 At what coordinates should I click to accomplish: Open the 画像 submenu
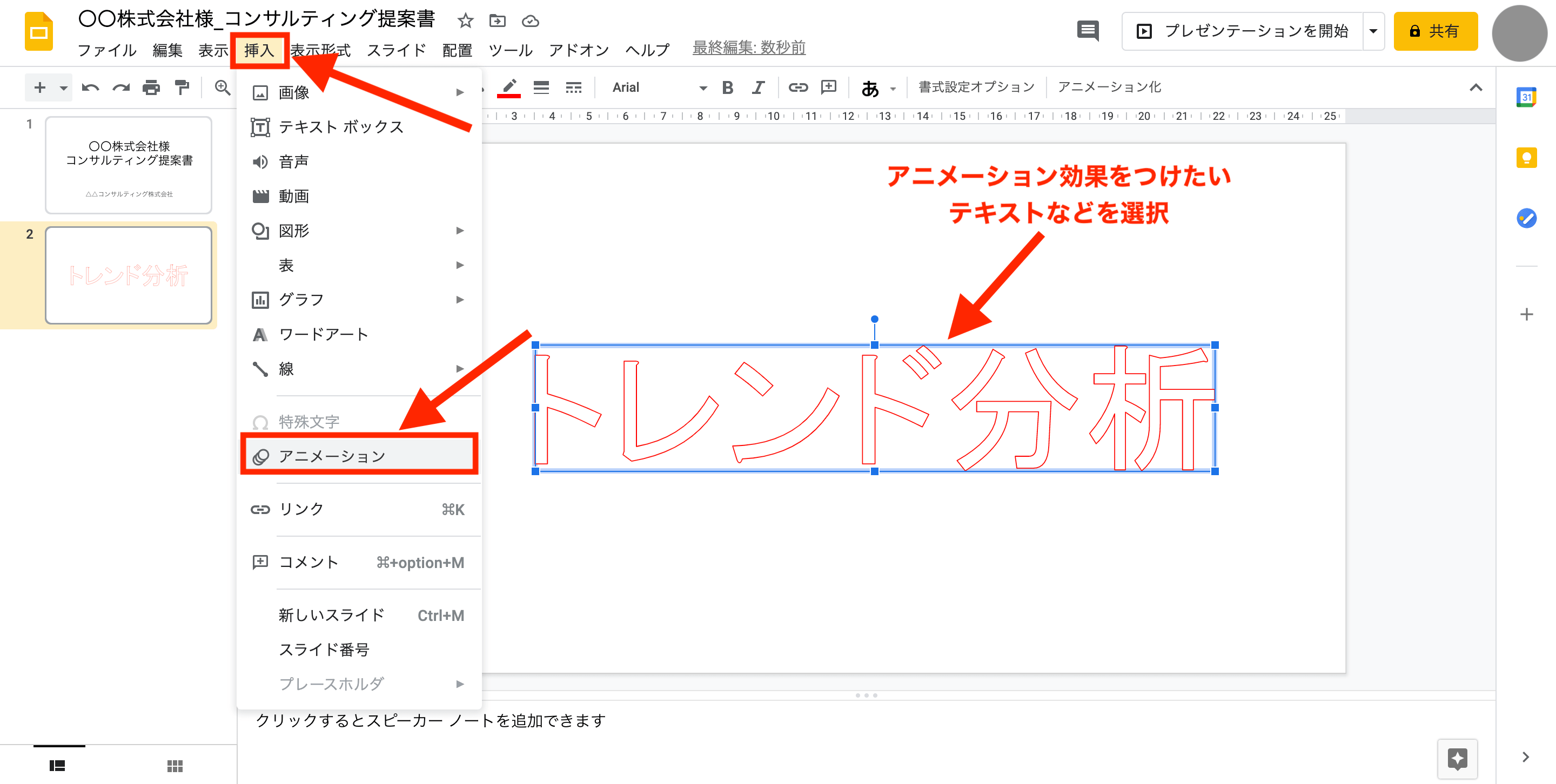point(359,92)
